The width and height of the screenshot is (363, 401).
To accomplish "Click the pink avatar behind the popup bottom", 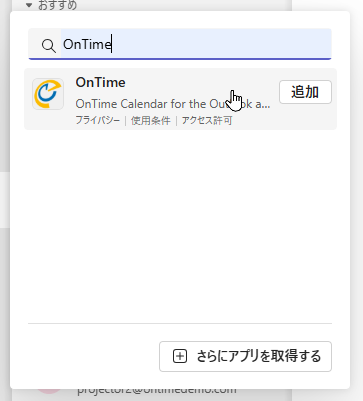I will pos(49,391).
